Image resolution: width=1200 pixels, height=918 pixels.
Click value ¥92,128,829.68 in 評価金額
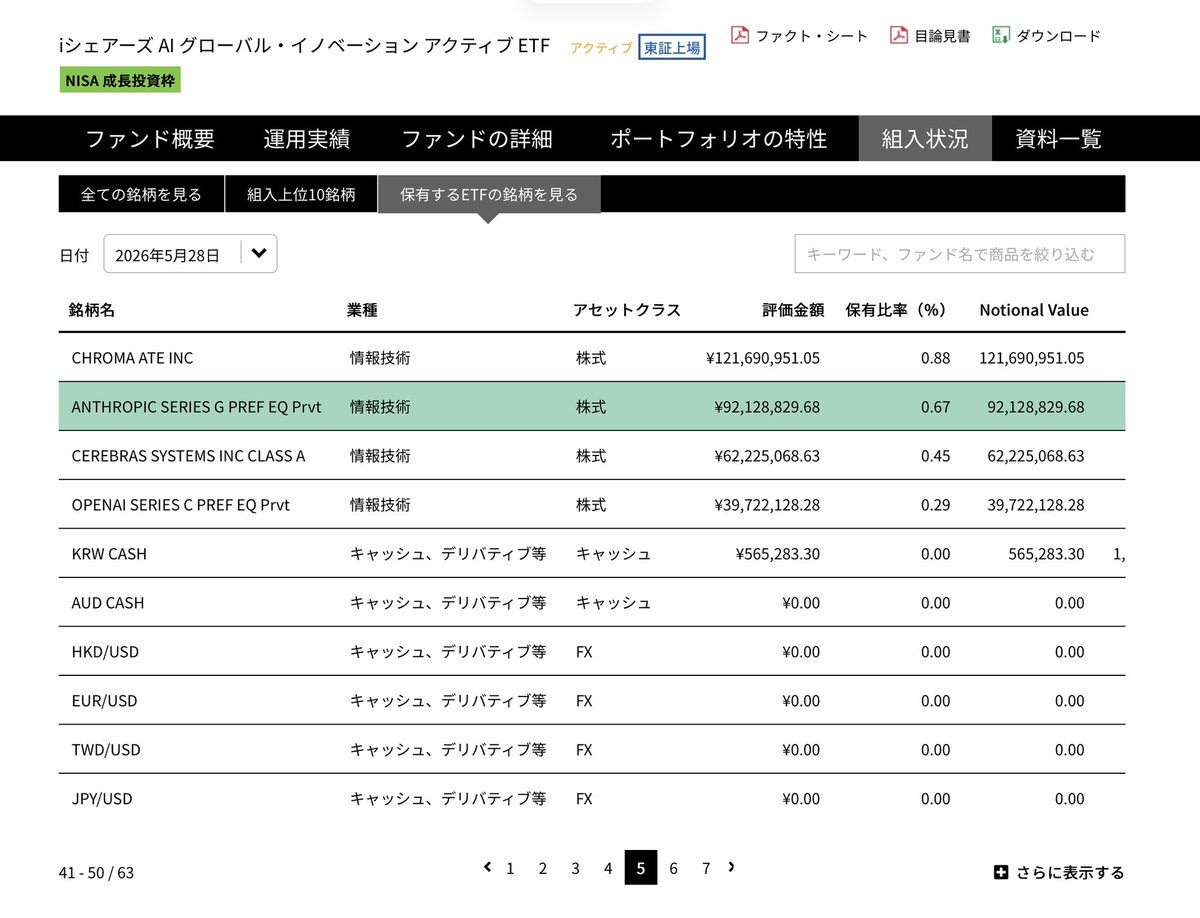point(767,407)
